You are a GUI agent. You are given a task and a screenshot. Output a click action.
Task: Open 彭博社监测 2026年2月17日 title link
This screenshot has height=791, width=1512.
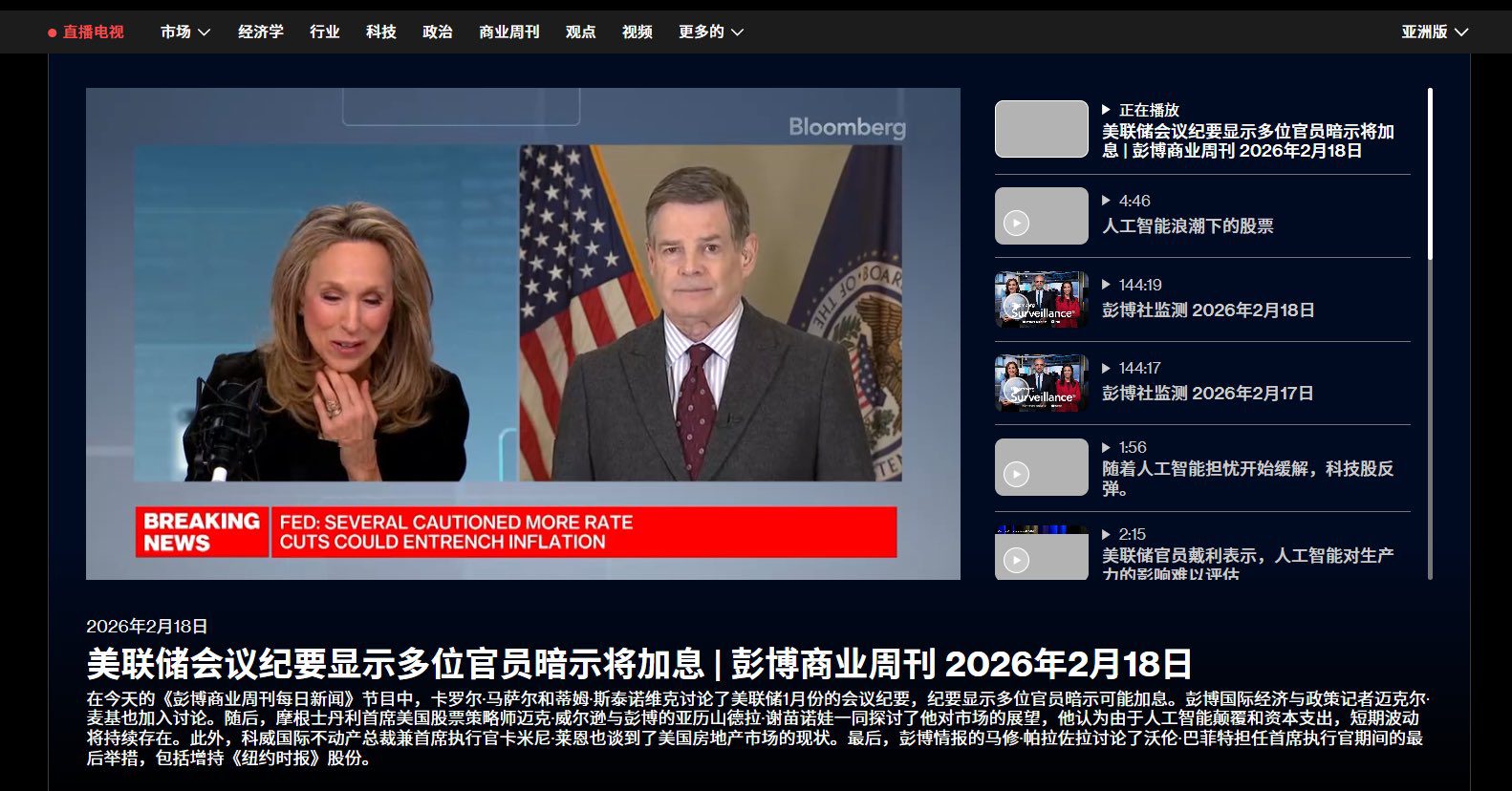(1208, 394)
